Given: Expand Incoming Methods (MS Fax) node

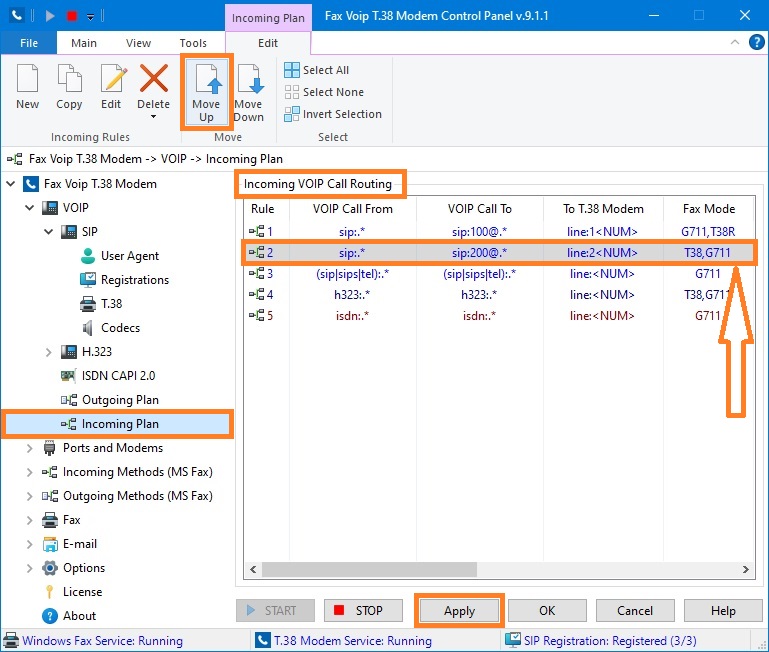Looking at the screenshot, I should (x=29, y=472).
